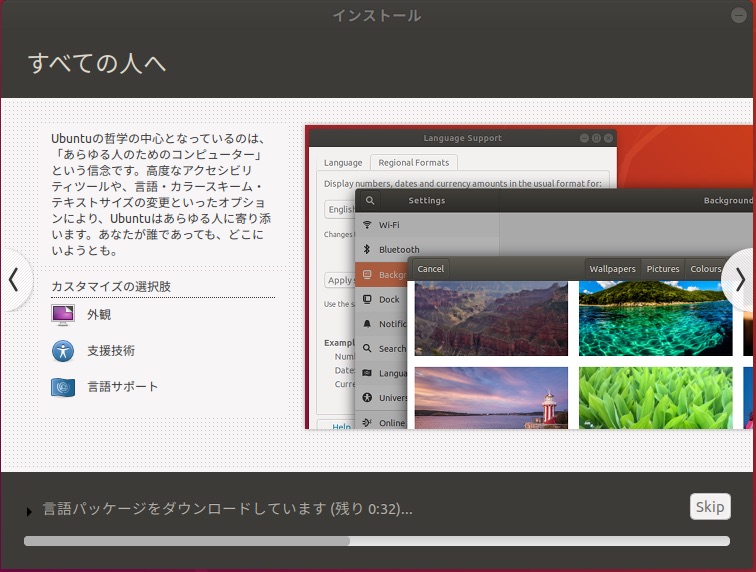Click the すべての人へ slide title
Screen dimensions: 756x572
coord(97,63)
